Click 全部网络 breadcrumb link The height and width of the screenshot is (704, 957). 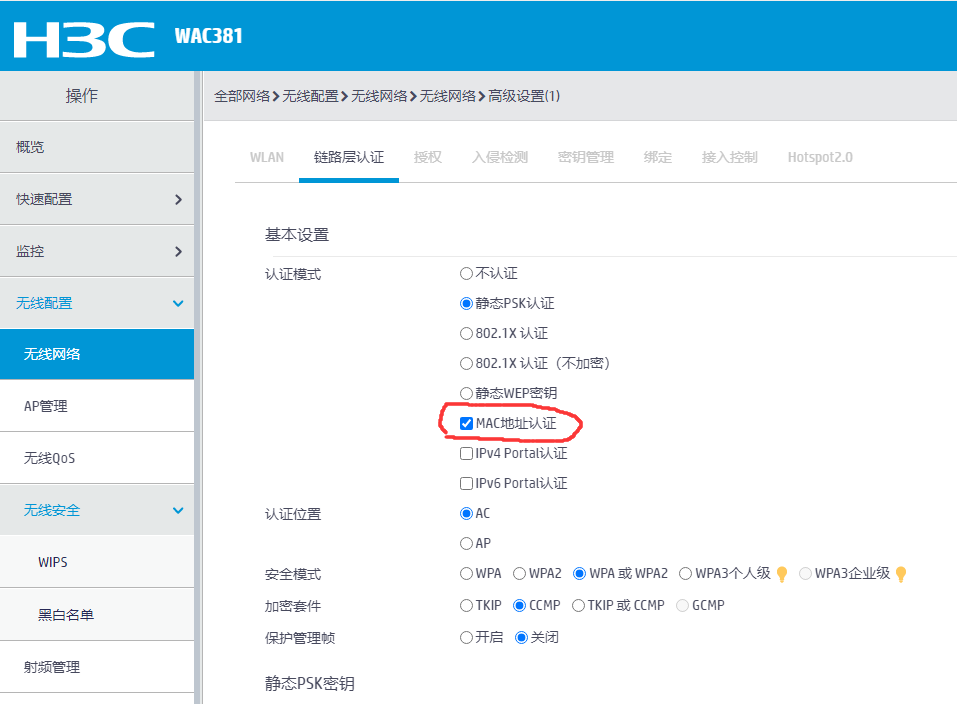(x=242, y=96)
